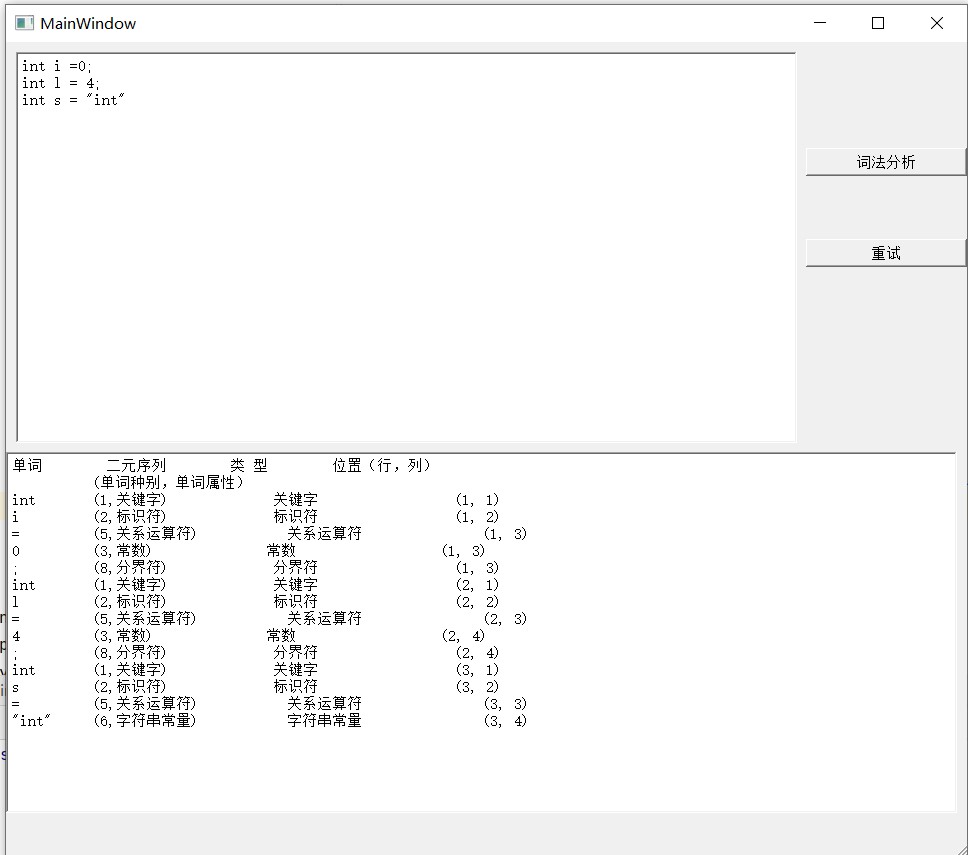Click the line 'int s = "int"'

tap(70, 99)
